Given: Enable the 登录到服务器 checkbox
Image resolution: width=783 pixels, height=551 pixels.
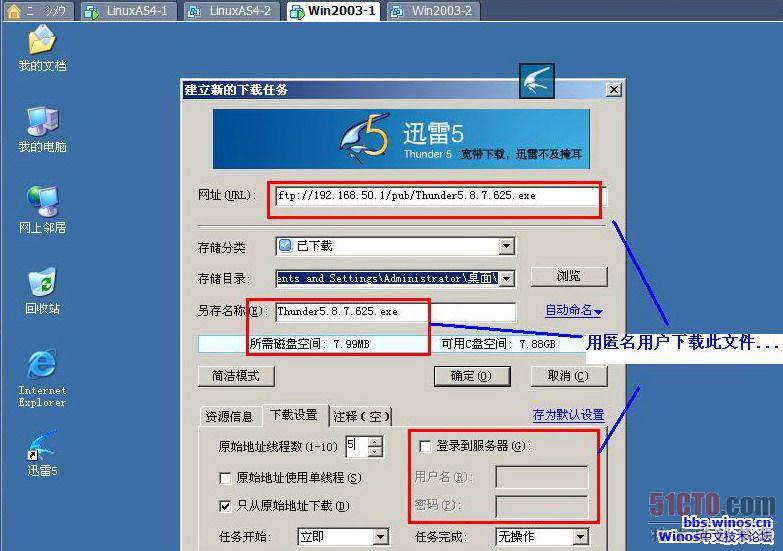Looking at the screenshot, I should point(425,446).
